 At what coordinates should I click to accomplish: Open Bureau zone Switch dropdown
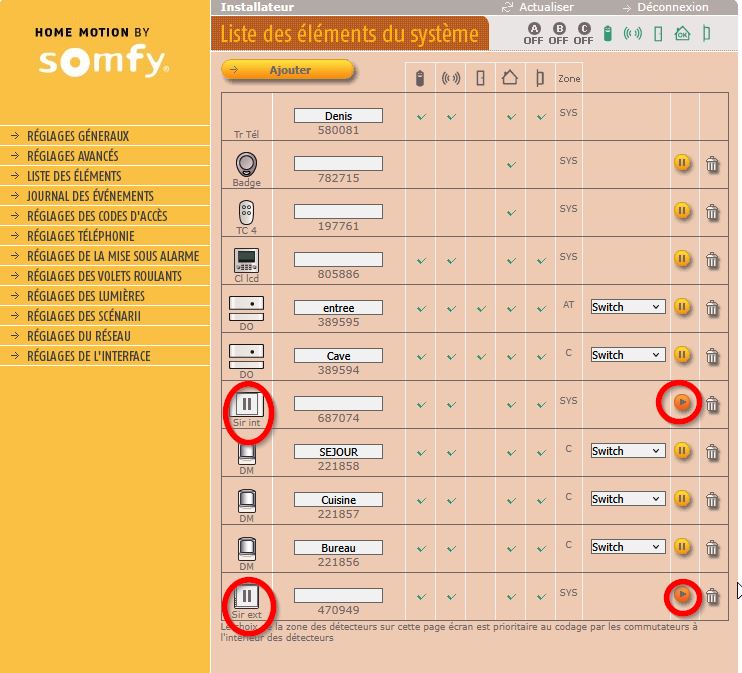[627, 547]
